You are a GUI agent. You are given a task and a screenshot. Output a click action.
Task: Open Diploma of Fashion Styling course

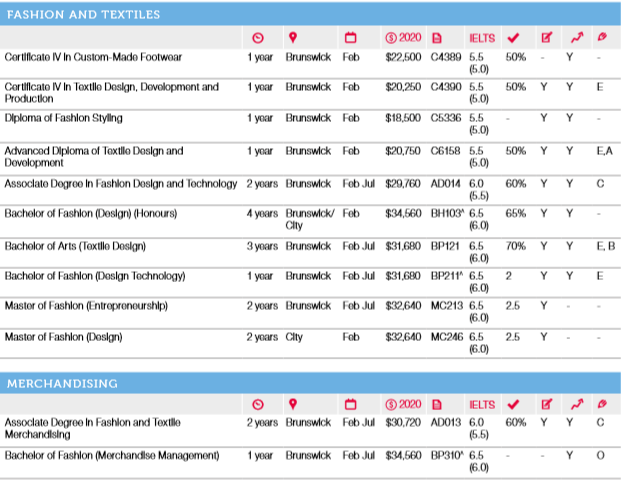(x=64, y=118)
